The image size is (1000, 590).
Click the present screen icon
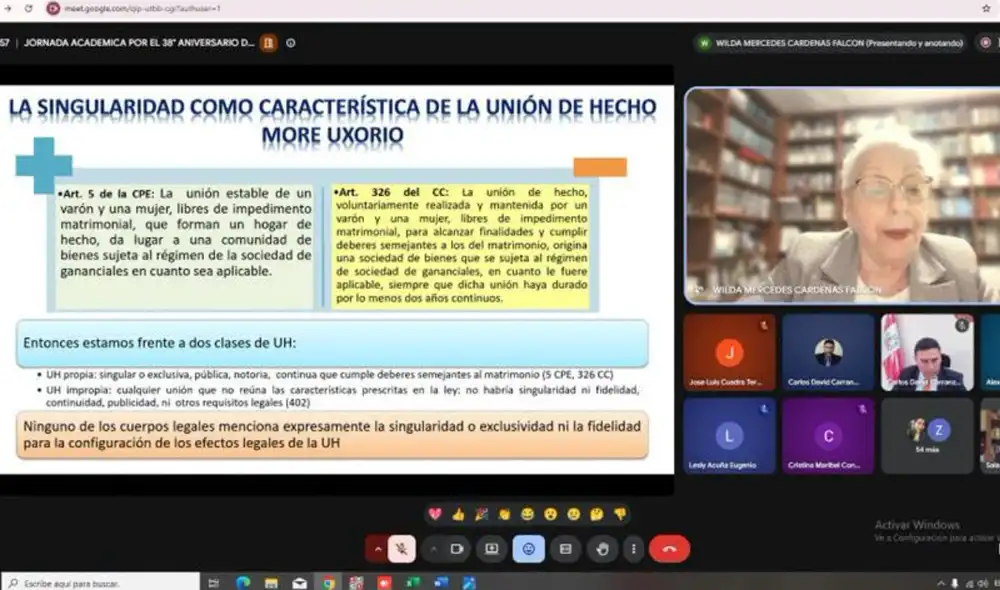pyautogui.click(x=492, y=549)
